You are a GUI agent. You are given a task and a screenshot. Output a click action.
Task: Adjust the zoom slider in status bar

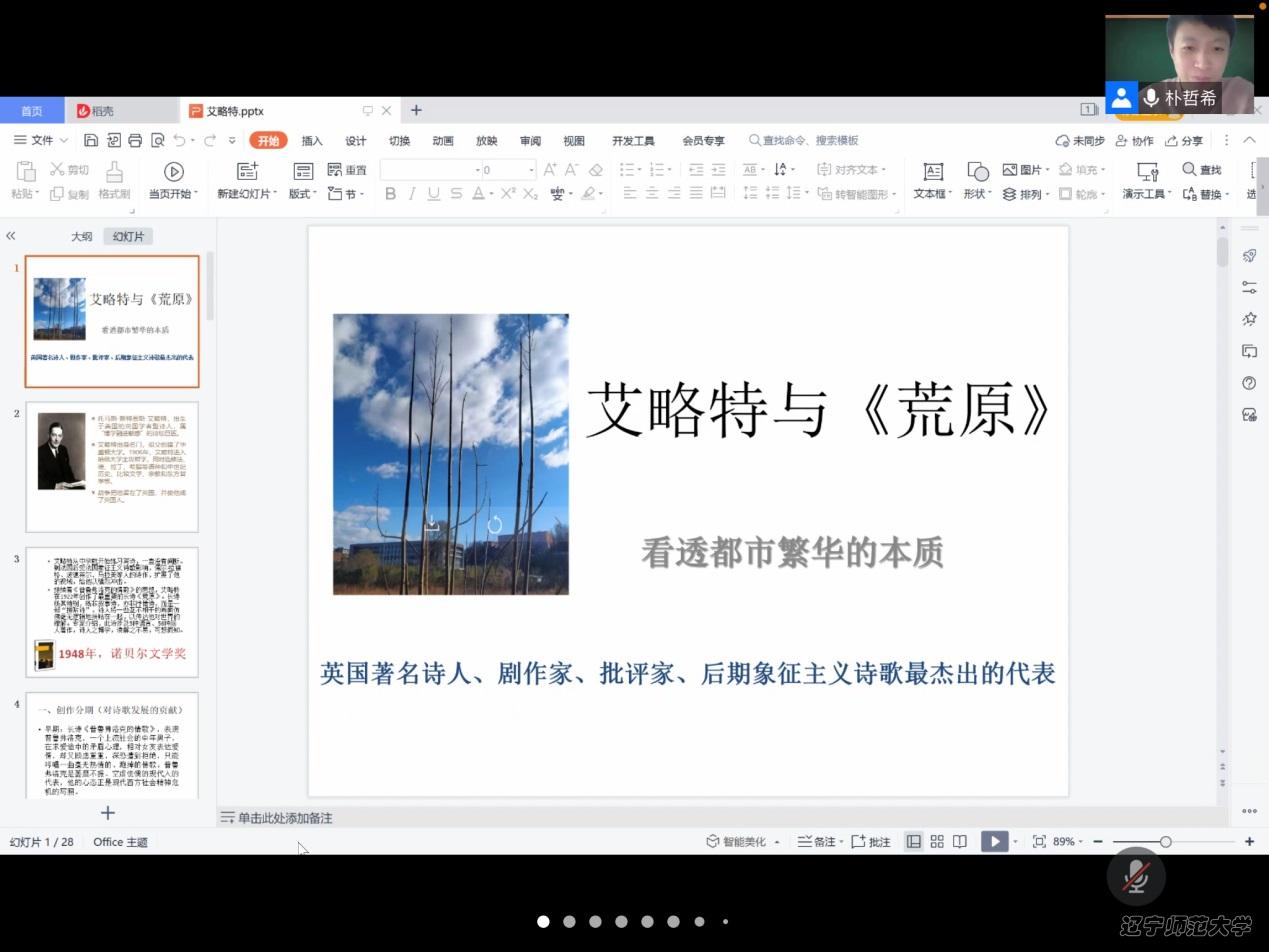1168,841
